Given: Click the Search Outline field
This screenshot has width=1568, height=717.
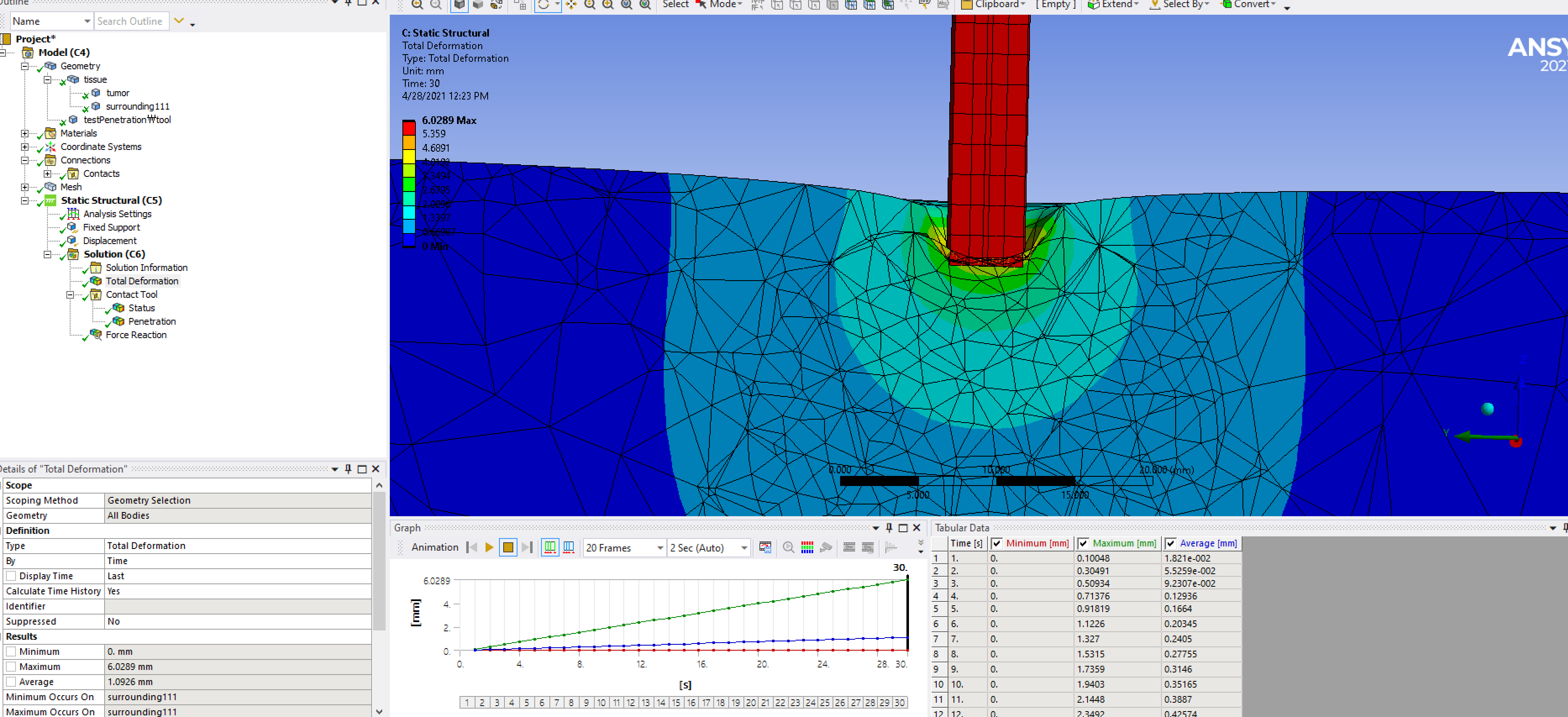Looking at the screenshot, I should (x=131, y=21).
